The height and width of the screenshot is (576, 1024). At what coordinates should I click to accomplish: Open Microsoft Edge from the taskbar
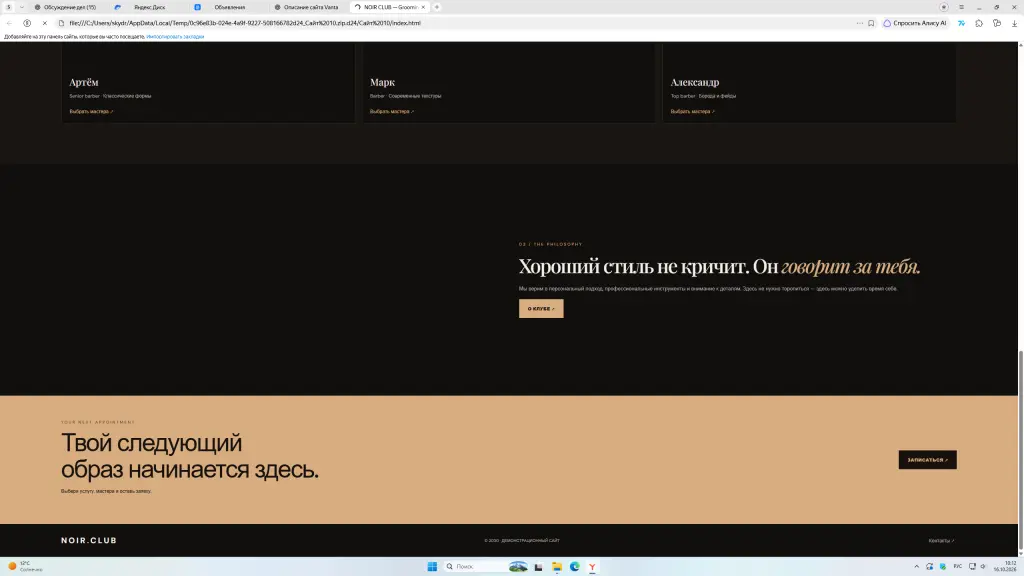point(575,566)
